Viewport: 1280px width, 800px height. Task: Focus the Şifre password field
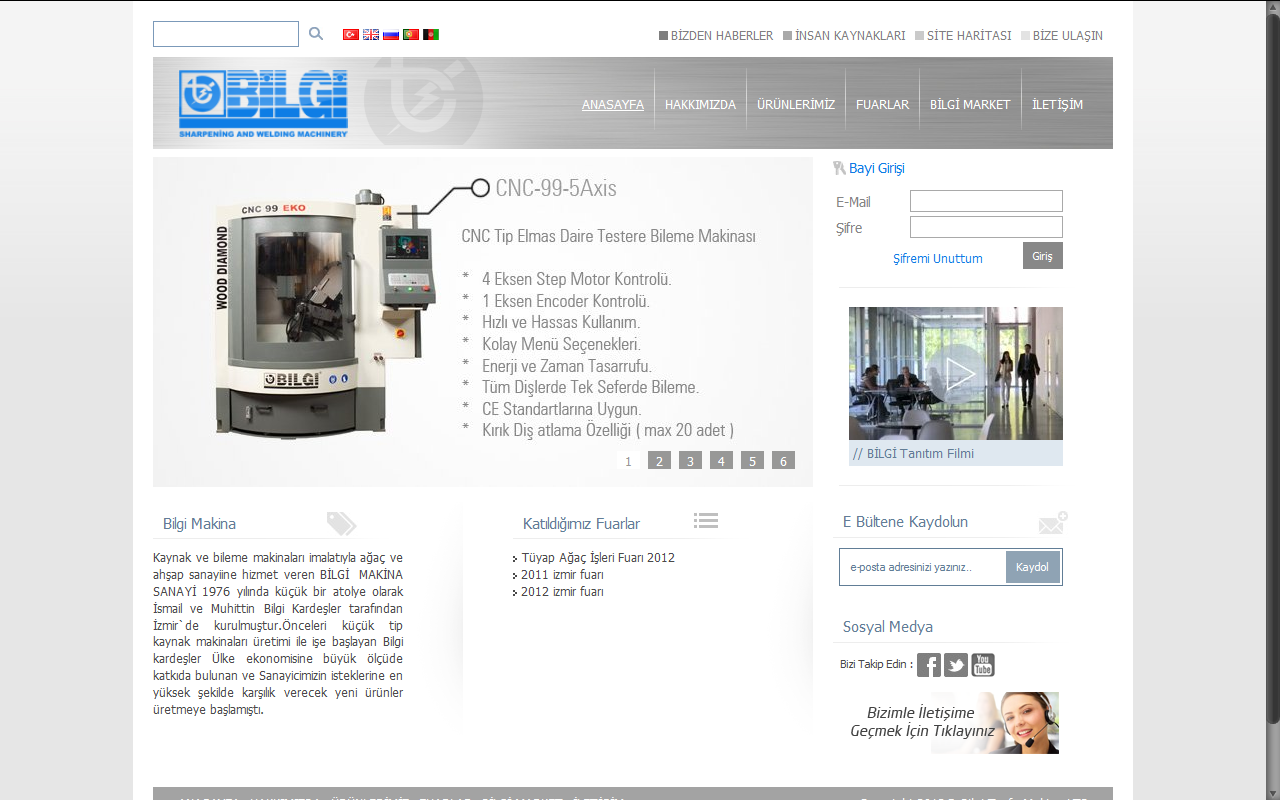click(x=986, y=227)
